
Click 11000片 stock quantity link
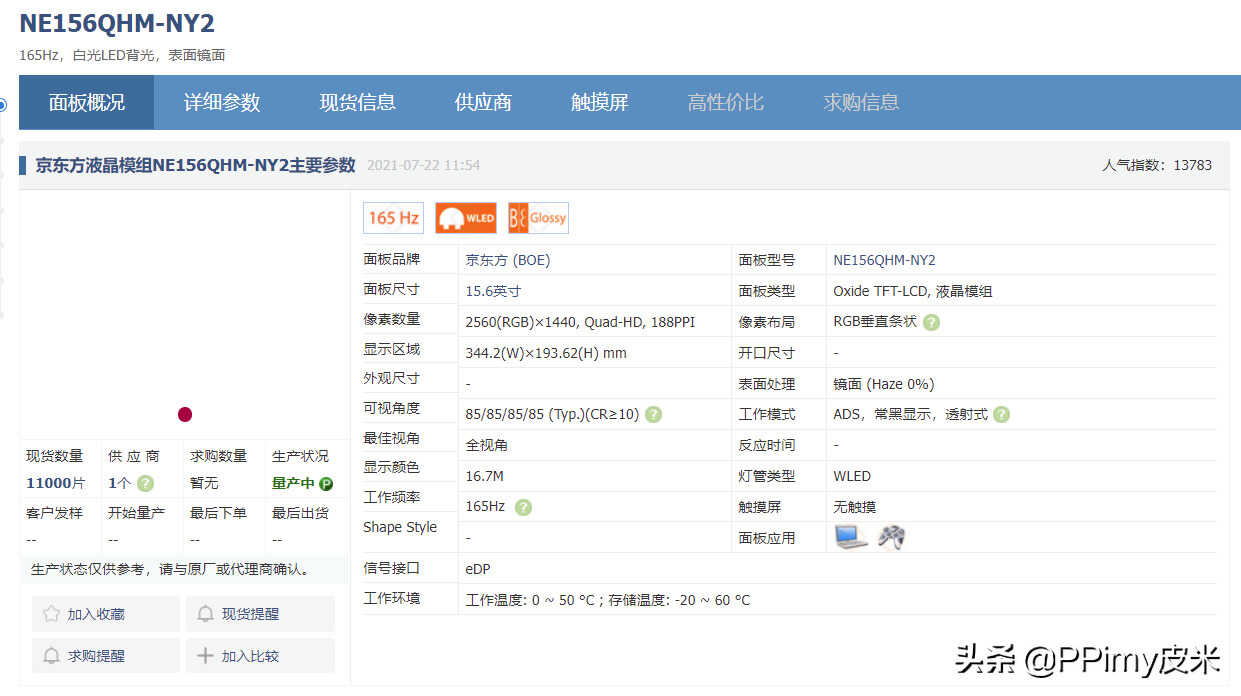56,484
